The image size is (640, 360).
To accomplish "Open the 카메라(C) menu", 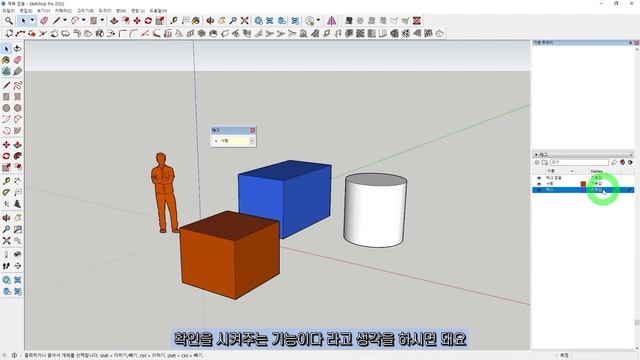I will coord(63,11).
